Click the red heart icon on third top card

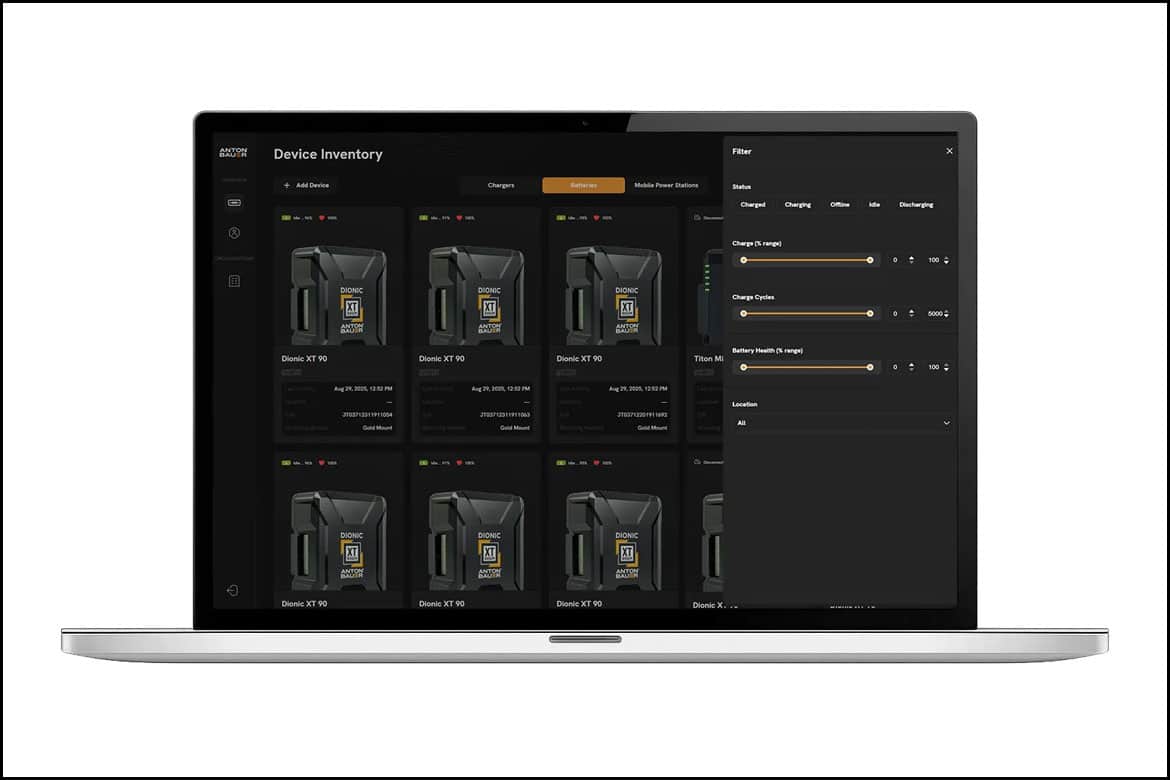click(x=597, y=218)
